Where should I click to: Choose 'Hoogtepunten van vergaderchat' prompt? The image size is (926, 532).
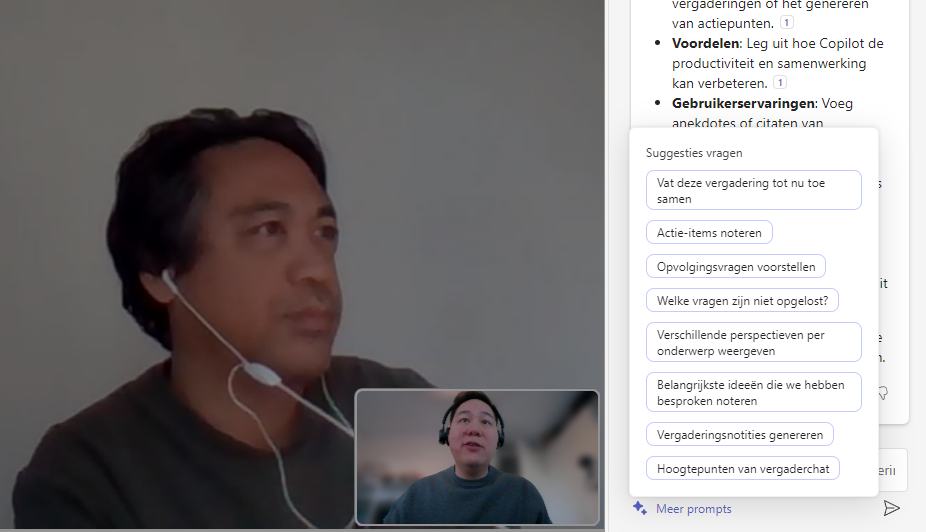pyautogui.click(x=742, y=468)
